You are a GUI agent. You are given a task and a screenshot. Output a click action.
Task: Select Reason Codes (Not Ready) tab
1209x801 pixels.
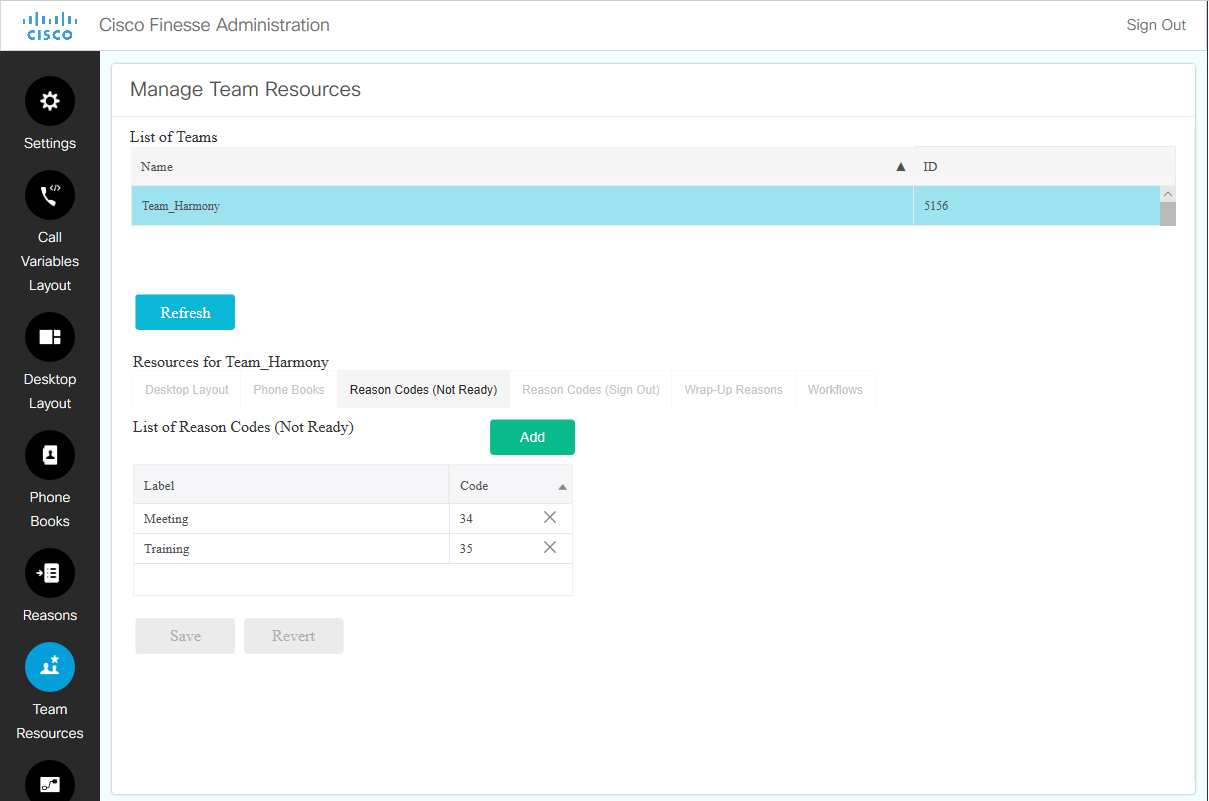(x=423, y=390)
